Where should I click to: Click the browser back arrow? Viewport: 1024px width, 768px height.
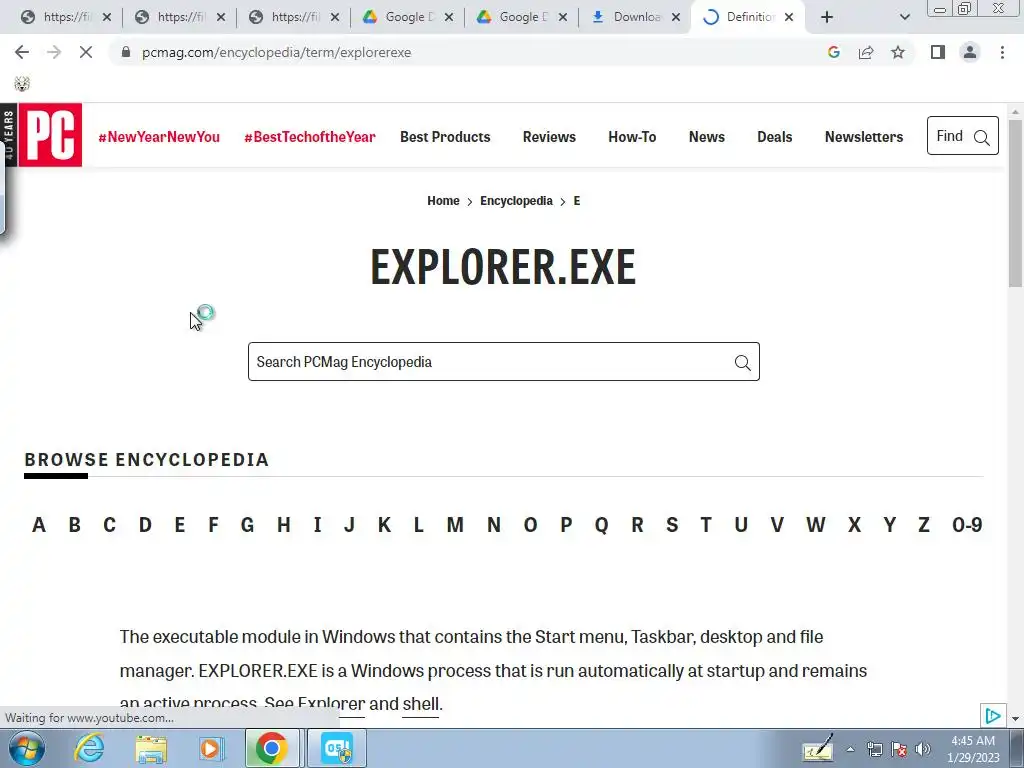[x=22, y=52]
